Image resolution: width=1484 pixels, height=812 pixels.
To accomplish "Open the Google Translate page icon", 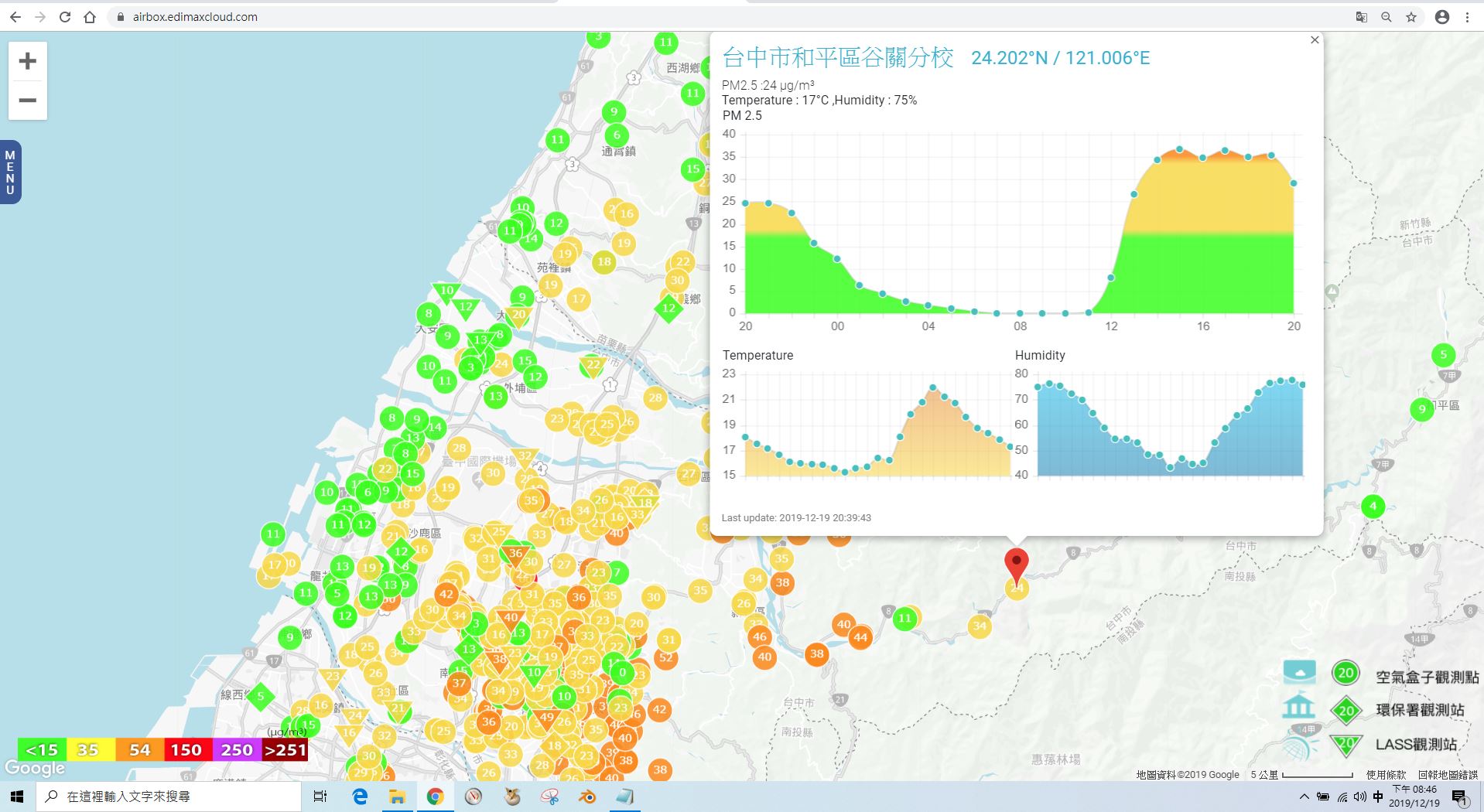I will click(1362, 17).
